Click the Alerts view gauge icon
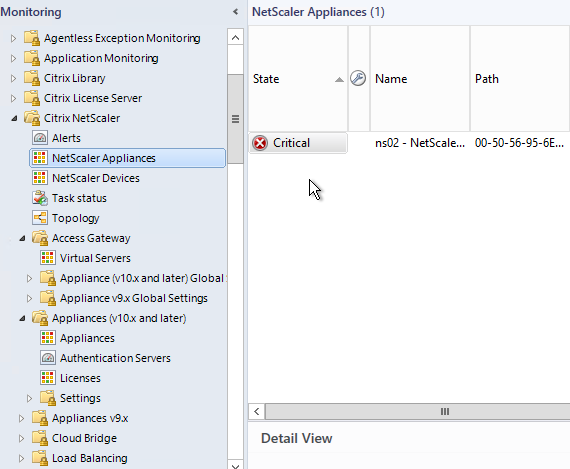Image resolution: width=570 pixels, height=469 pixels. [x=40, y=138]
